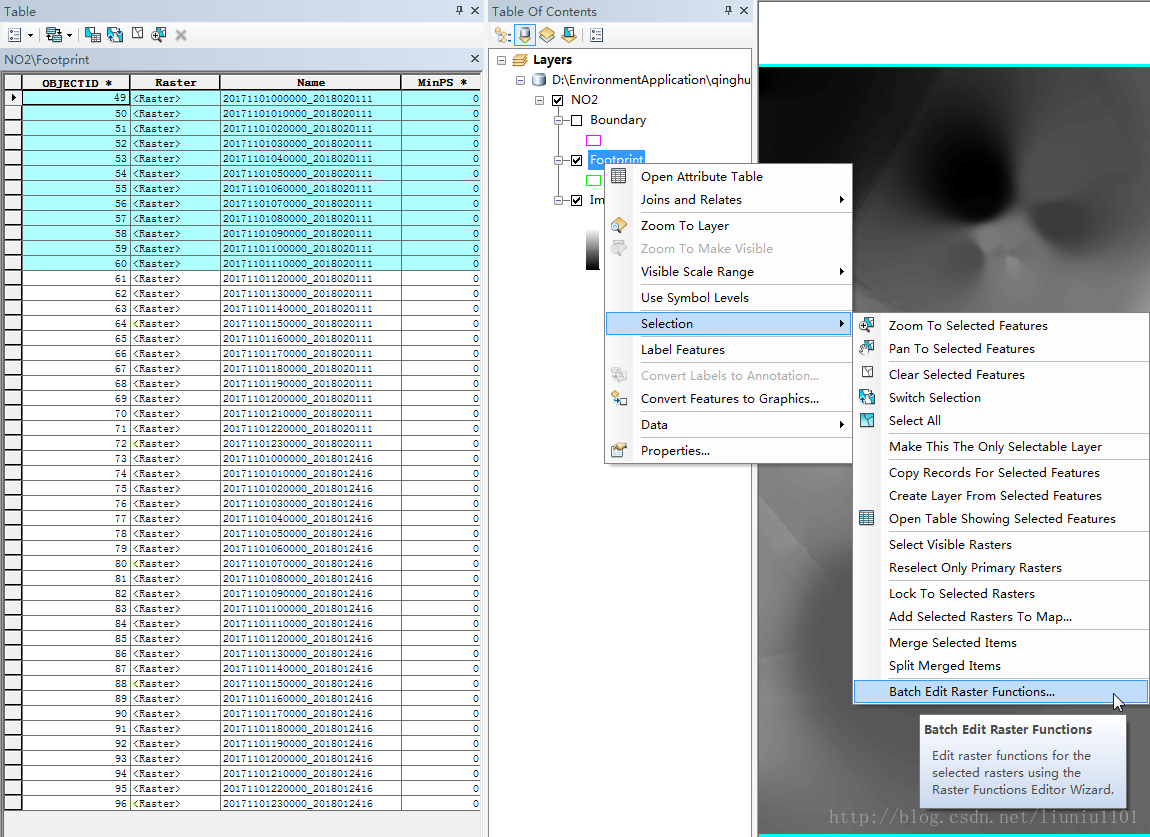Collapse the D:\EnvironmentApplication data source node

coord(520,80)
